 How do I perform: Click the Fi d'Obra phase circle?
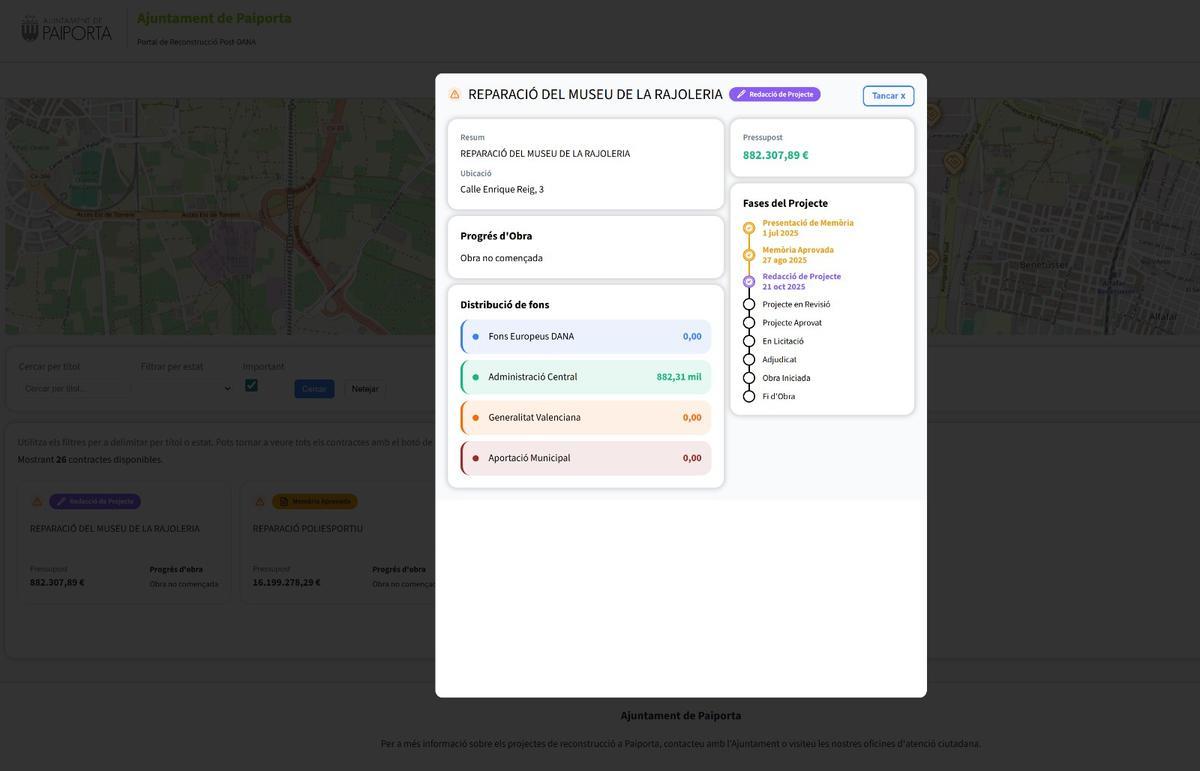[x=749, y=396]
